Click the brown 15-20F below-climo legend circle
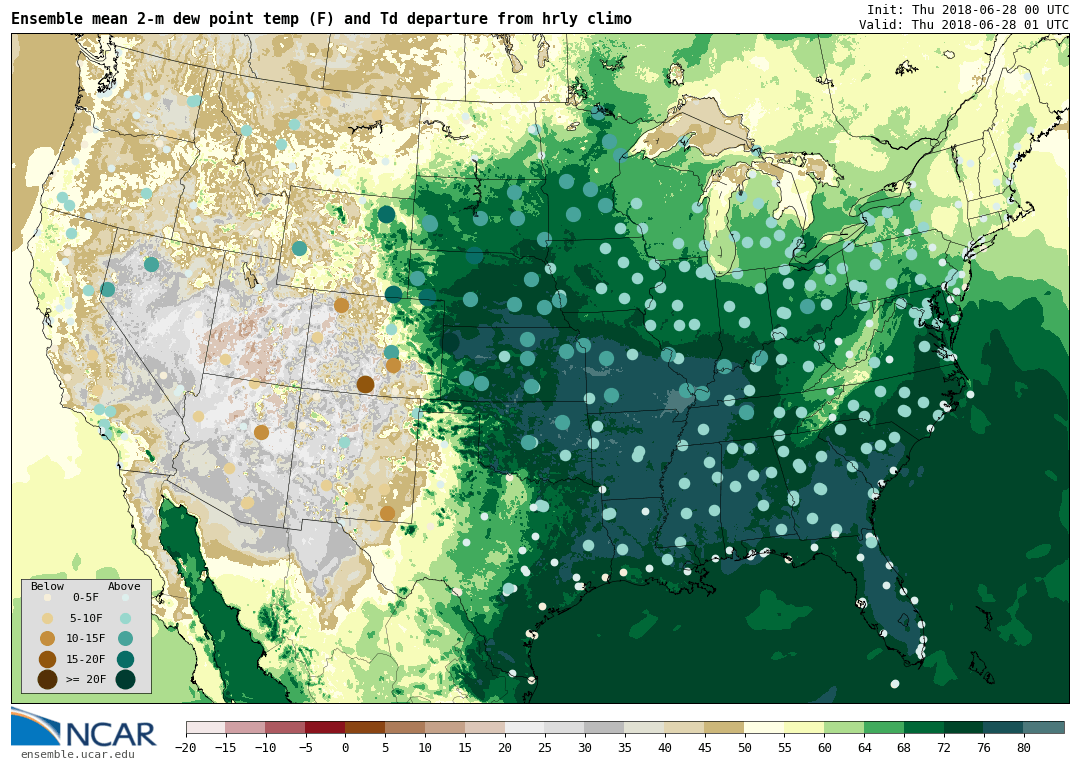Viewport: 1080px width, 766px height. 48,659
